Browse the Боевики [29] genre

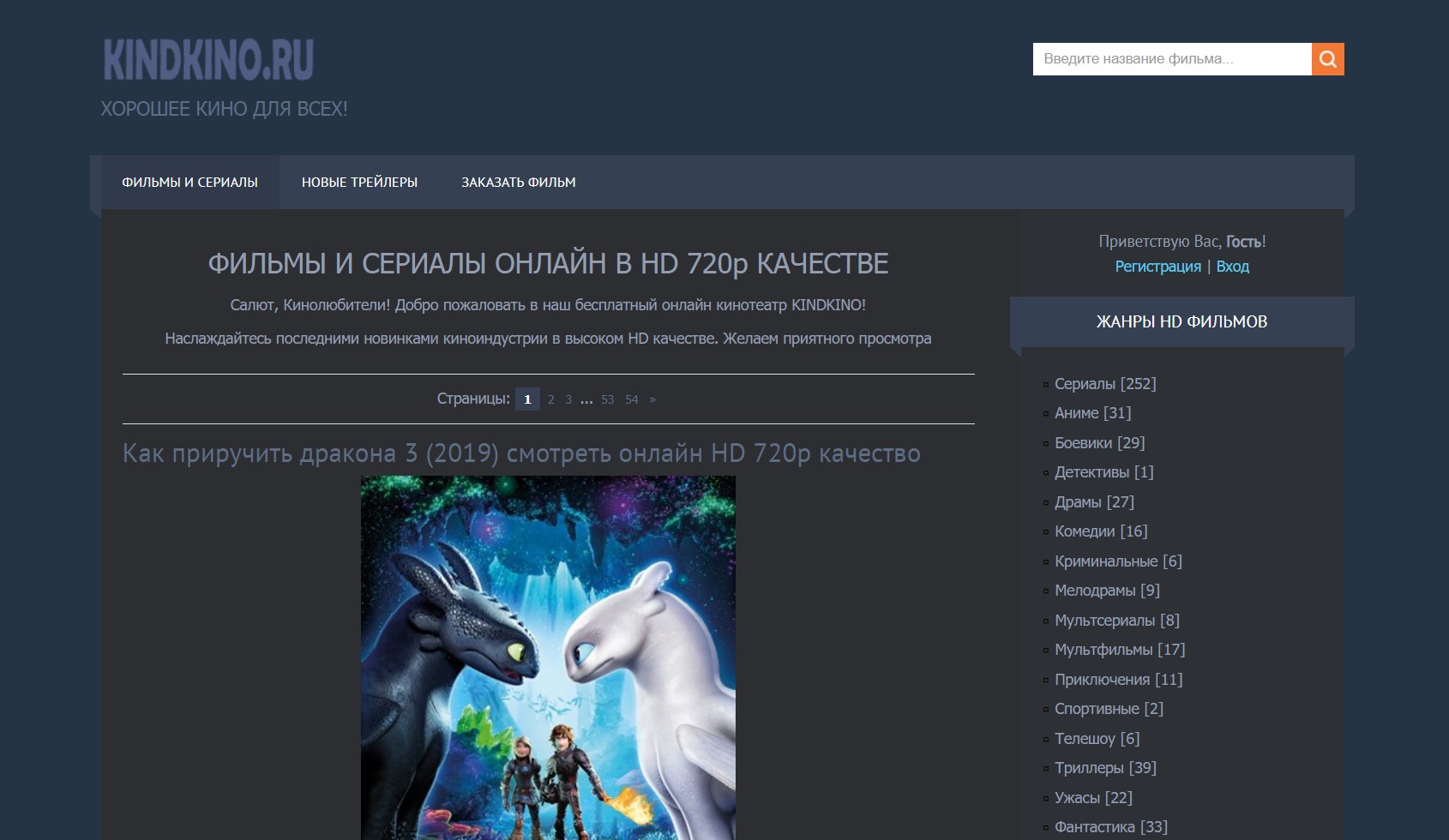tap(1099, 443)
